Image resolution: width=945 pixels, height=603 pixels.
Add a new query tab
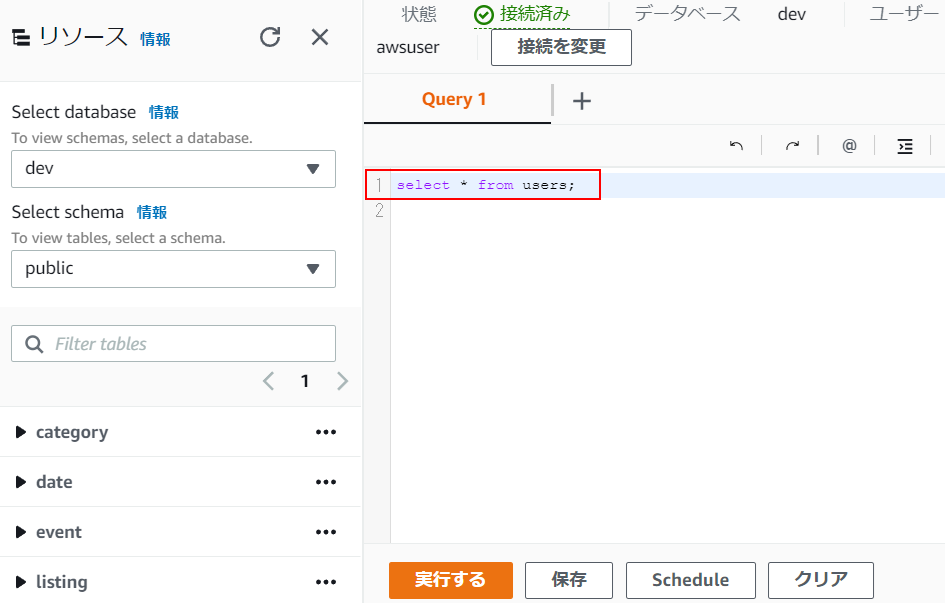pyautogui.click(x=582, y=101)
